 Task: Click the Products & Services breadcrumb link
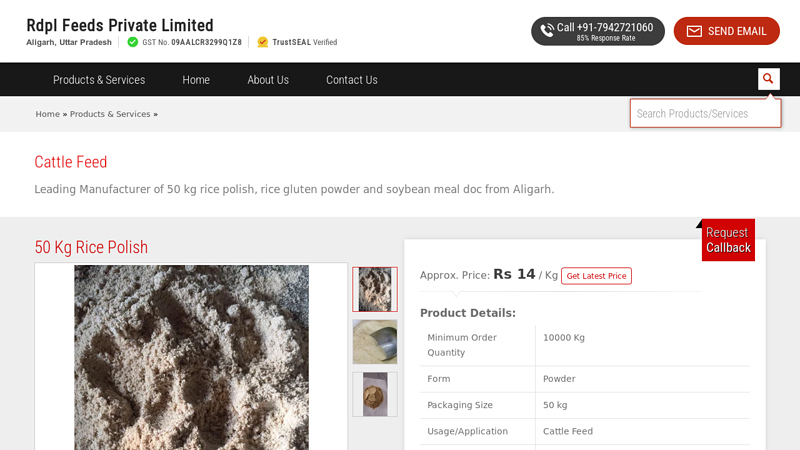click(110, 114)
